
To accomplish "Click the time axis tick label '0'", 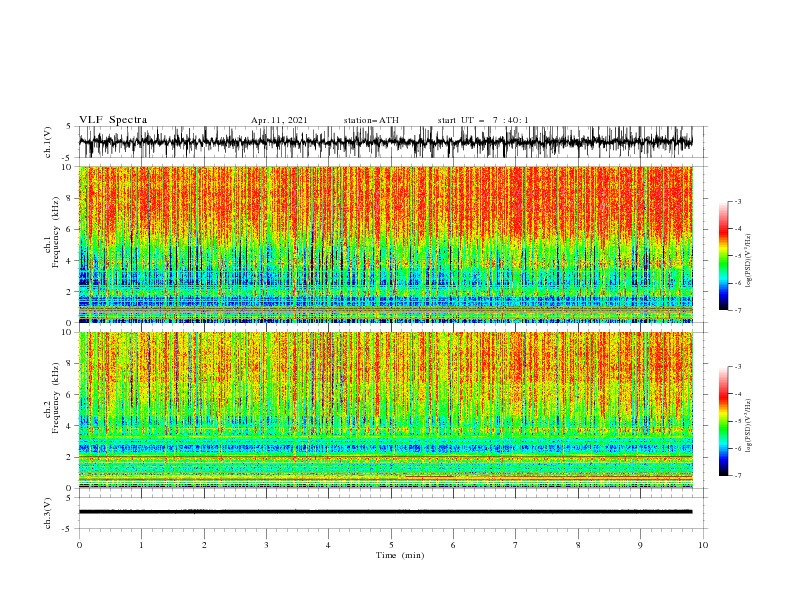I will (79, 545).
